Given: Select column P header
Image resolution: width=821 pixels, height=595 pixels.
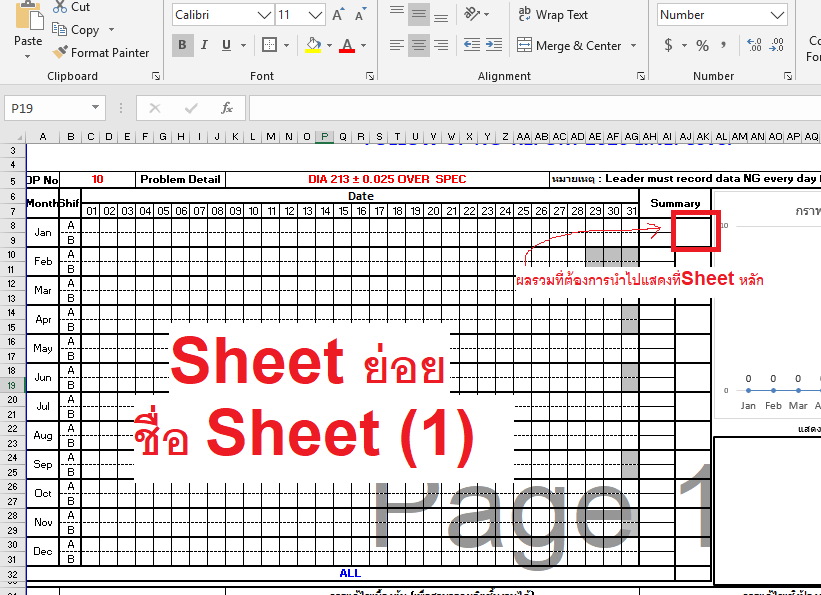Looking at the screenshot, I should tap(325, 137).
